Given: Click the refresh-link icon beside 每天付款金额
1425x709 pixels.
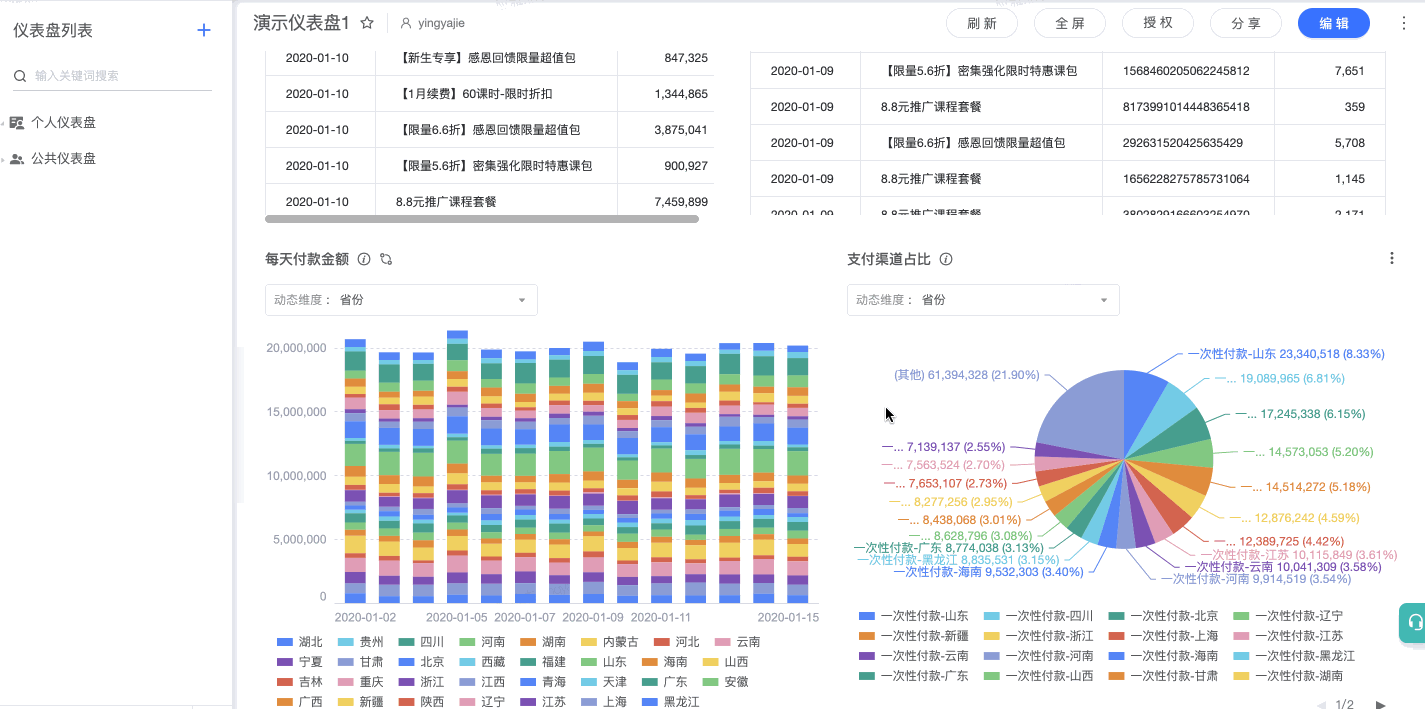Looking at the screenshot, I should tap(386, 259).
